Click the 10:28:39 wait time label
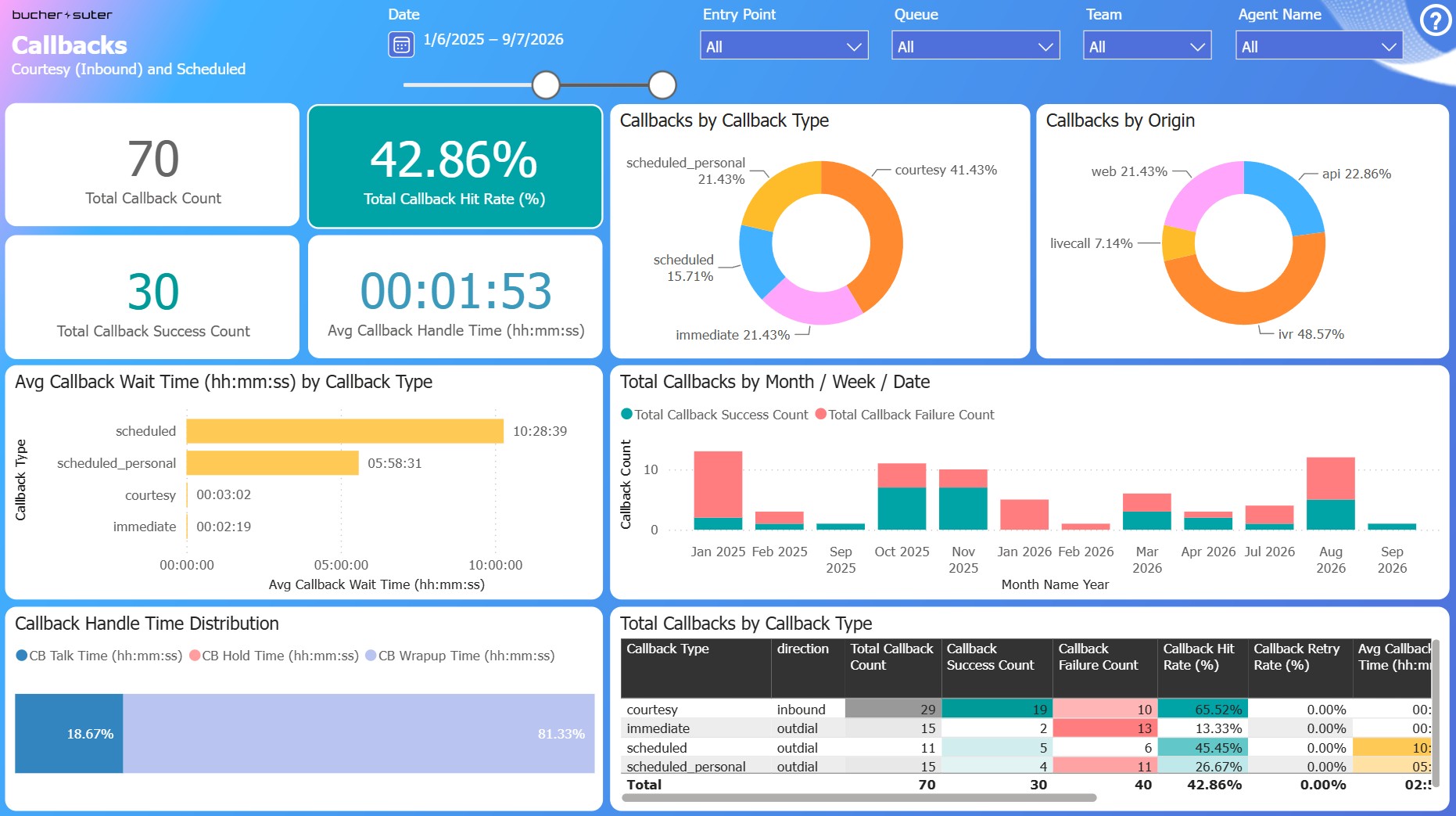Screen dimensions: 1456x816 [540, 431]
